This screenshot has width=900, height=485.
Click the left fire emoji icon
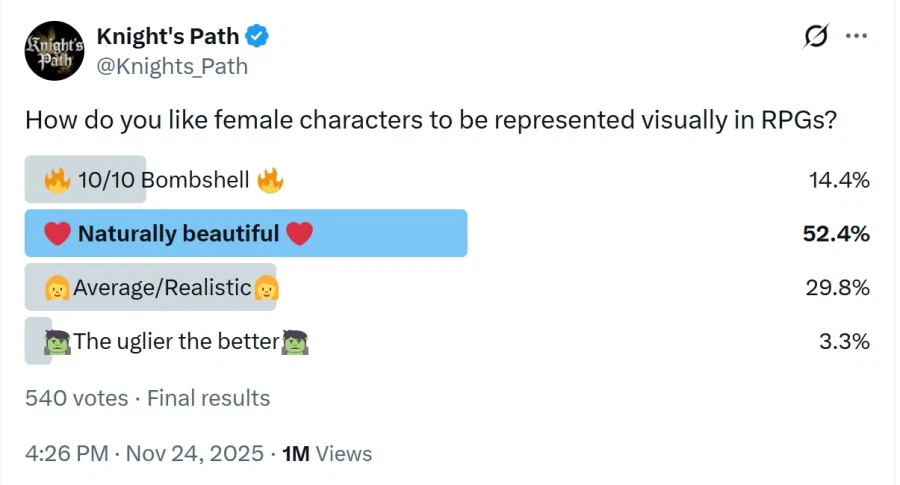tap(58, 181)
